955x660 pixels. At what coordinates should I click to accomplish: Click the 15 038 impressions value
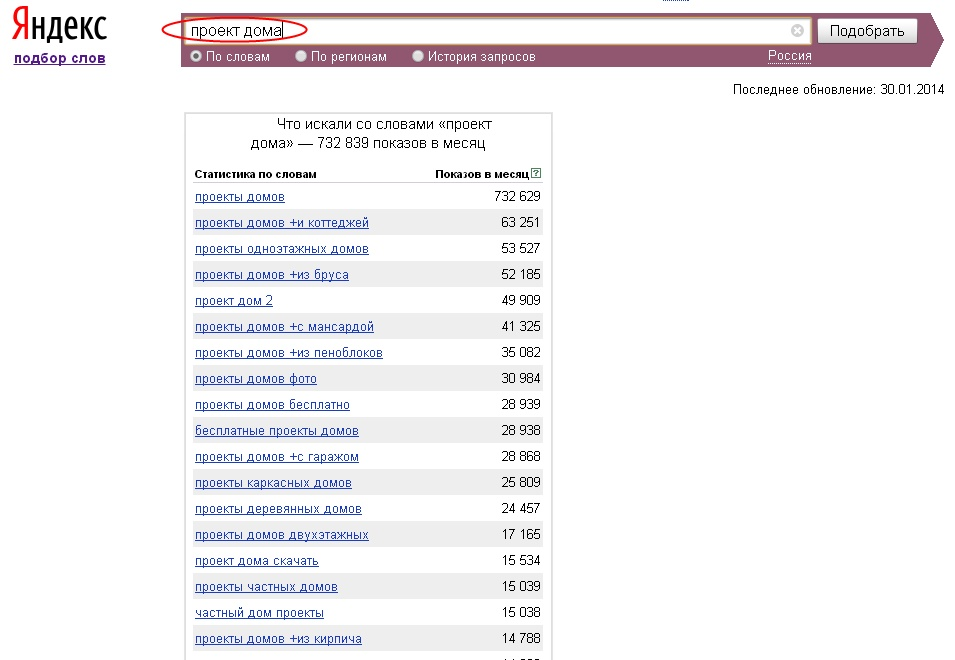pos(521,613)
